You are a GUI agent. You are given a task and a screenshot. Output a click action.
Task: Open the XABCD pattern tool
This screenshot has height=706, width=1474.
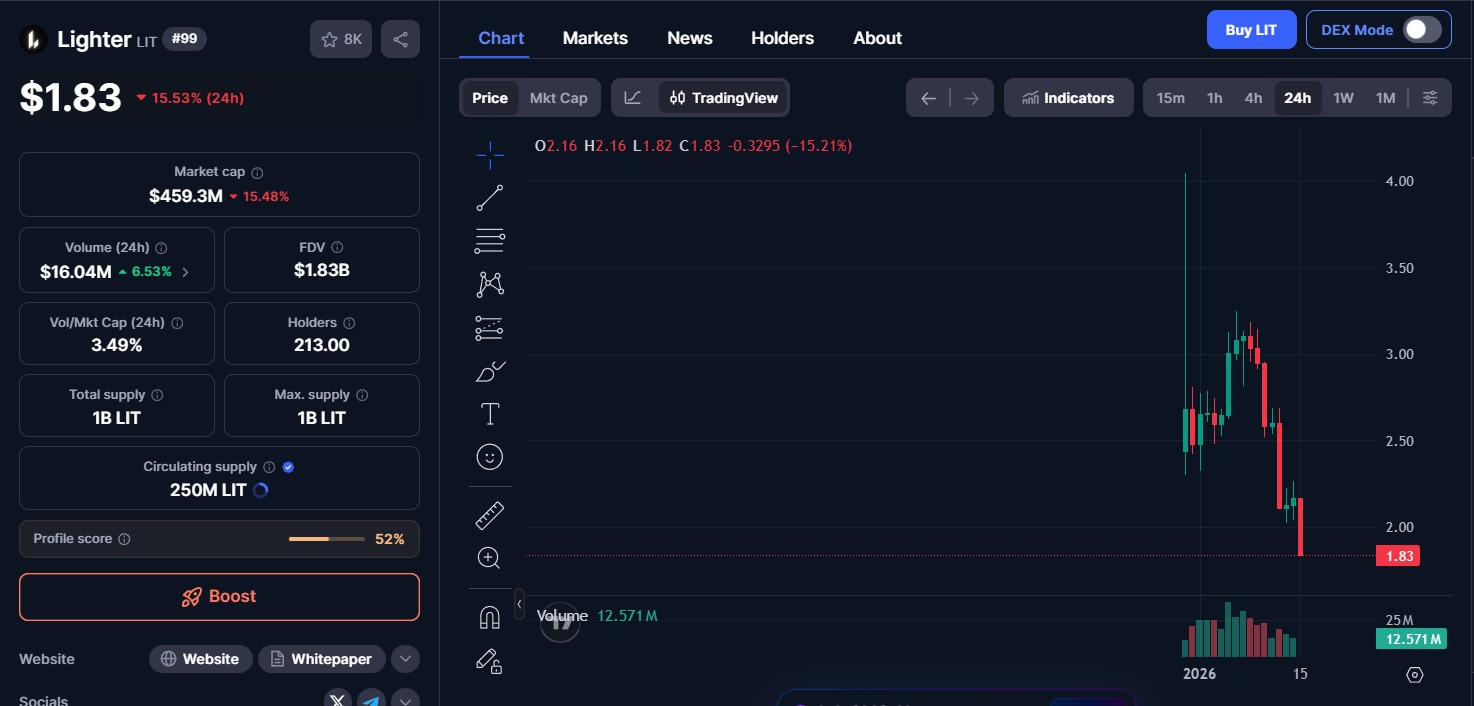click(489, 283)
